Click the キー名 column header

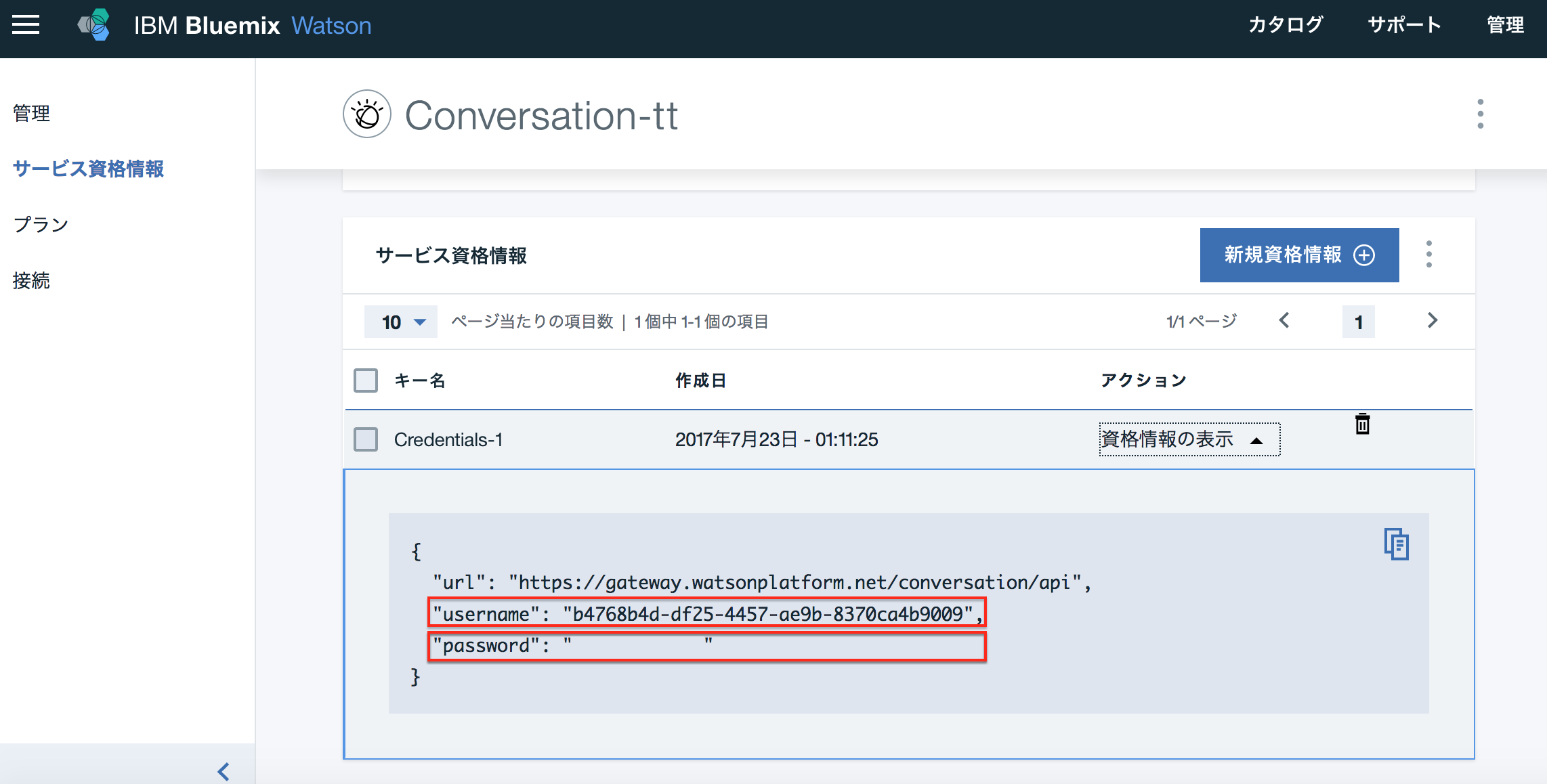(420, 380)
